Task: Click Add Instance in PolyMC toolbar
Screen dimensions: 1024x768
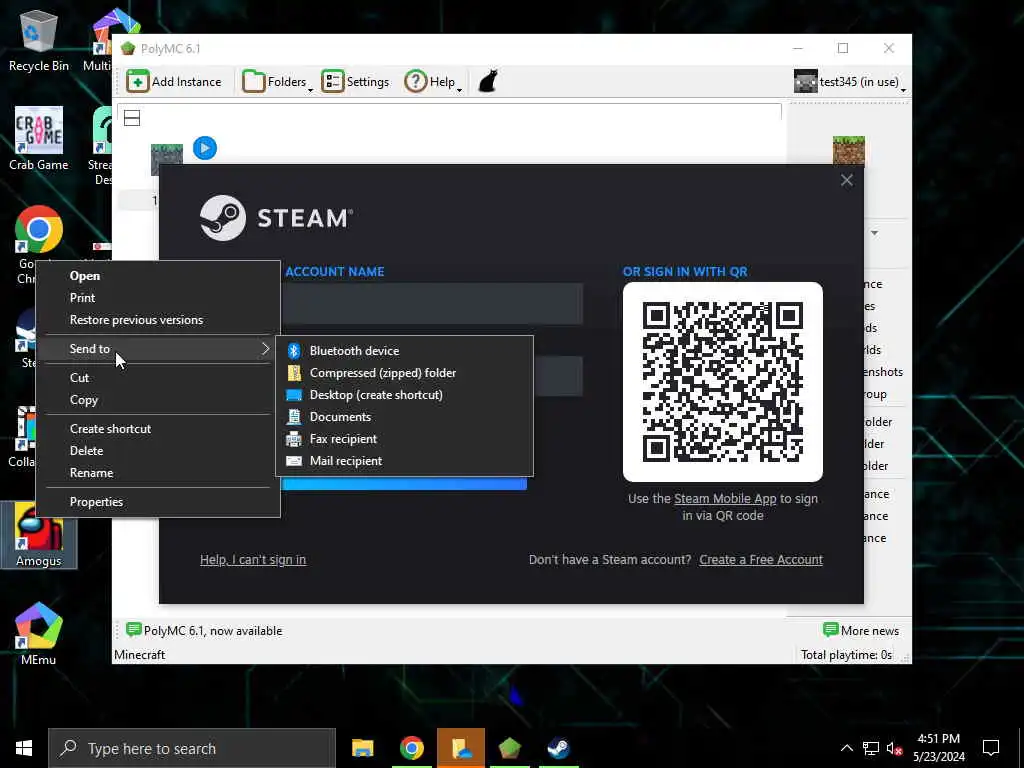Action: point(174,82)
